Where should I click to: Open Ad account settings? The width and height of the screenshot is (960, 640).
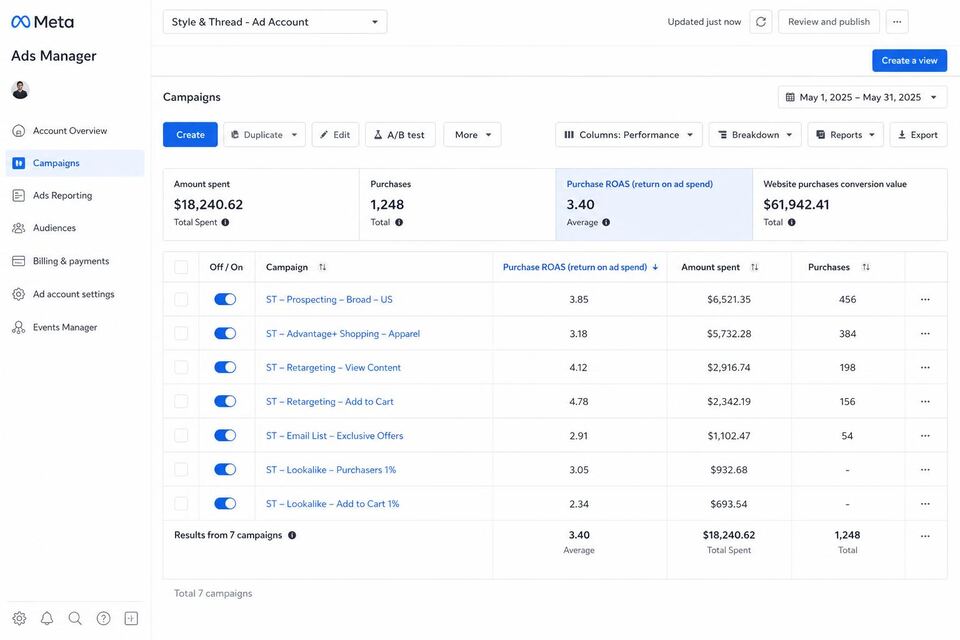75,294
